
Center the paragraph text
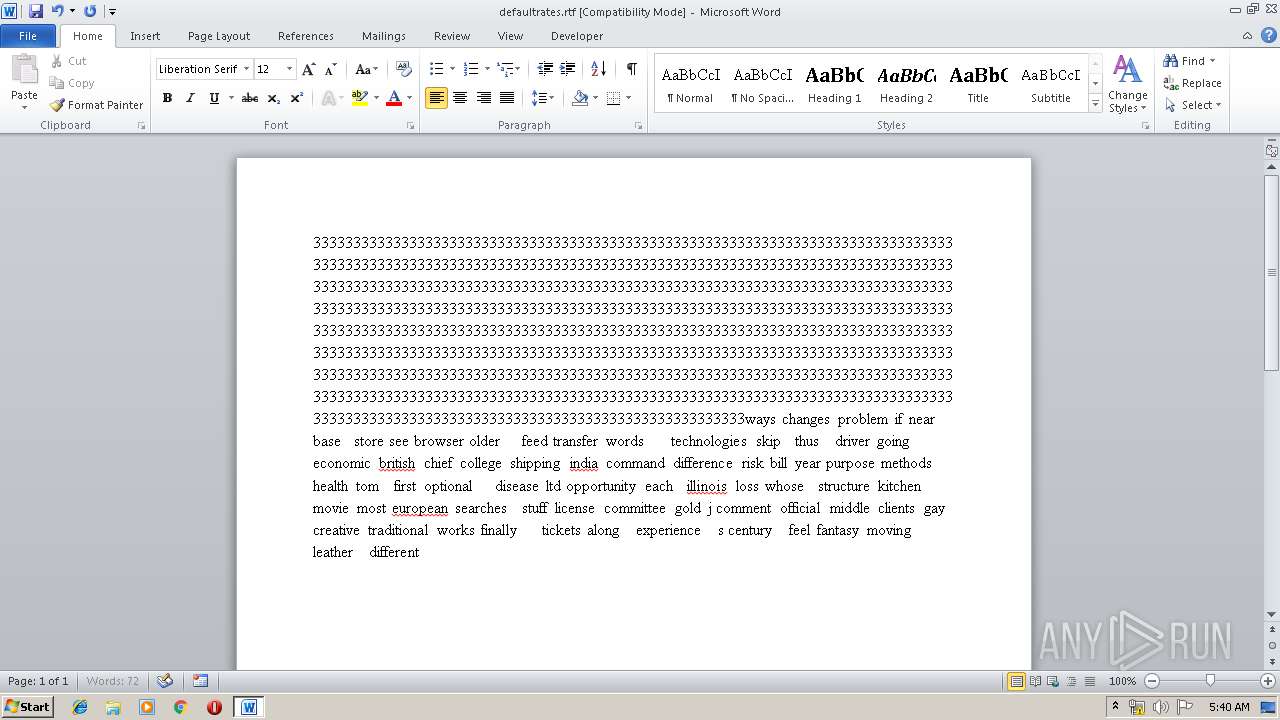[x=460, y=98]
